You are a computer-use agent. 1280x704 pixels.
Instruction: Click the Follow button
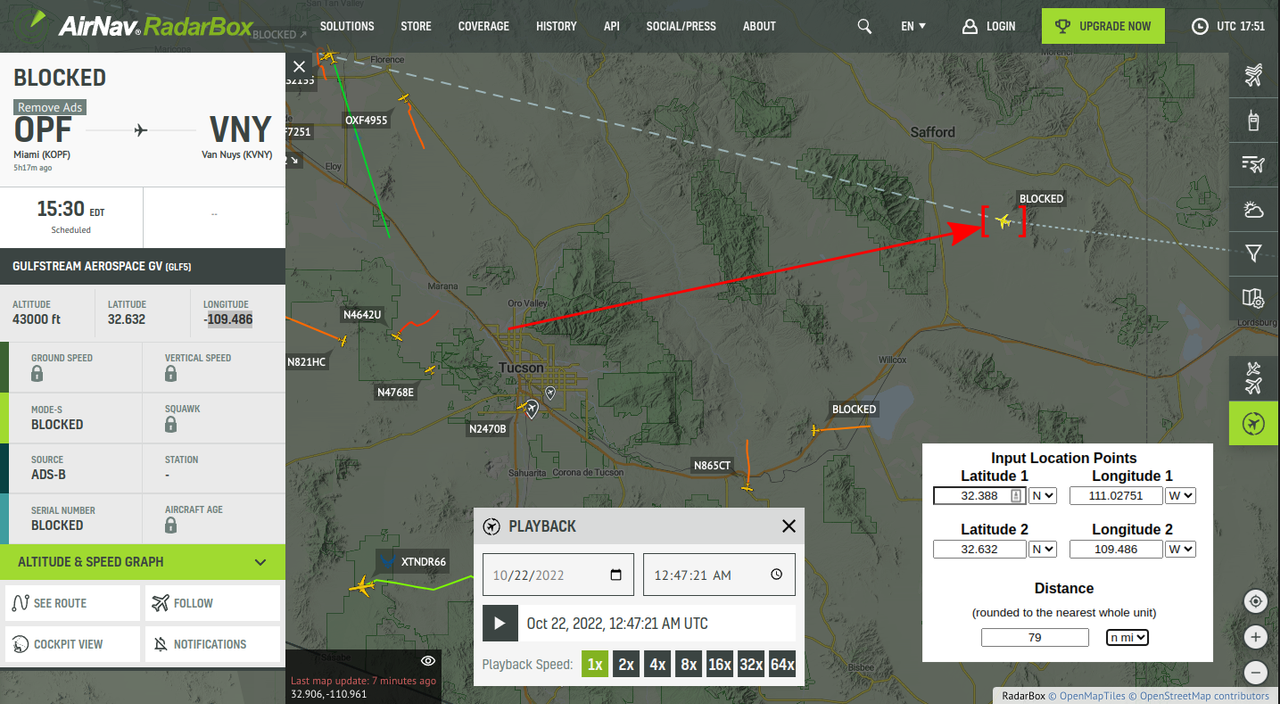point(212,603)
